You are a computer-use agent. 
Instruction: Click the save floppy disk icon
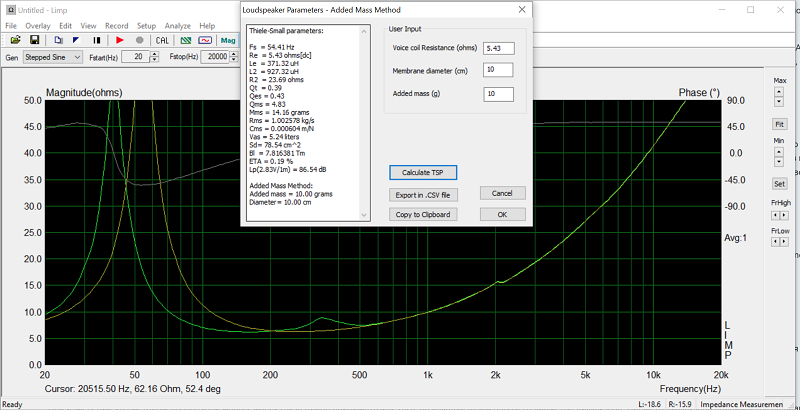click(x=33, y=40)
